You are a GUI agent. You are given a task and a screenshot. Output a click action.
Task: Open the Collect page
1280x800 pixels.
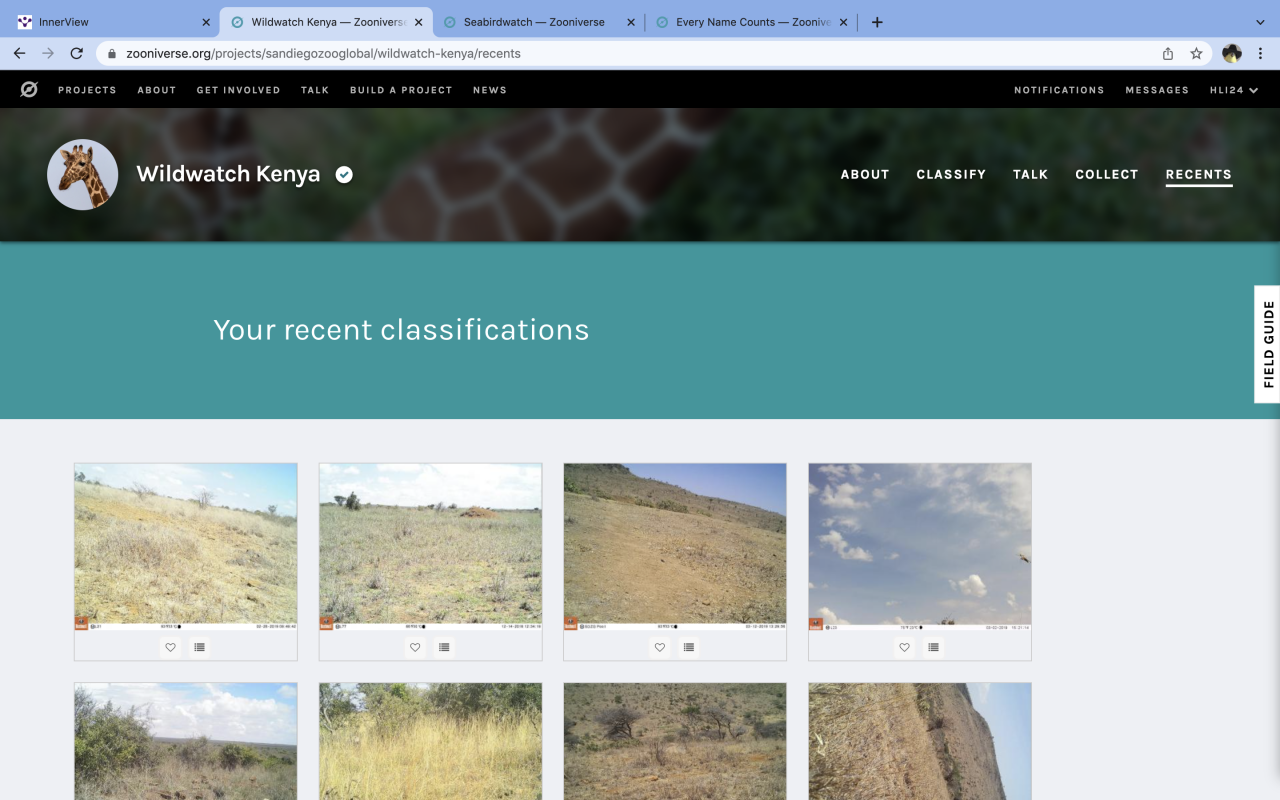click(x=1107, y=174)
